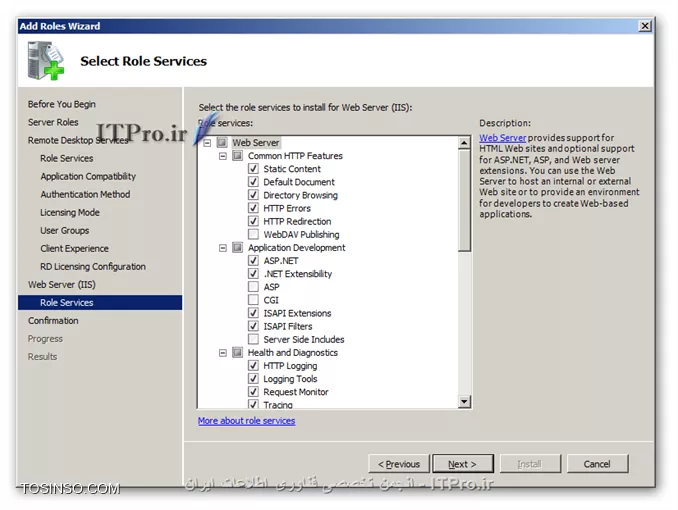Enable Server Side Includes checkbox
678x510 pixels.
[x=253, y=339]
